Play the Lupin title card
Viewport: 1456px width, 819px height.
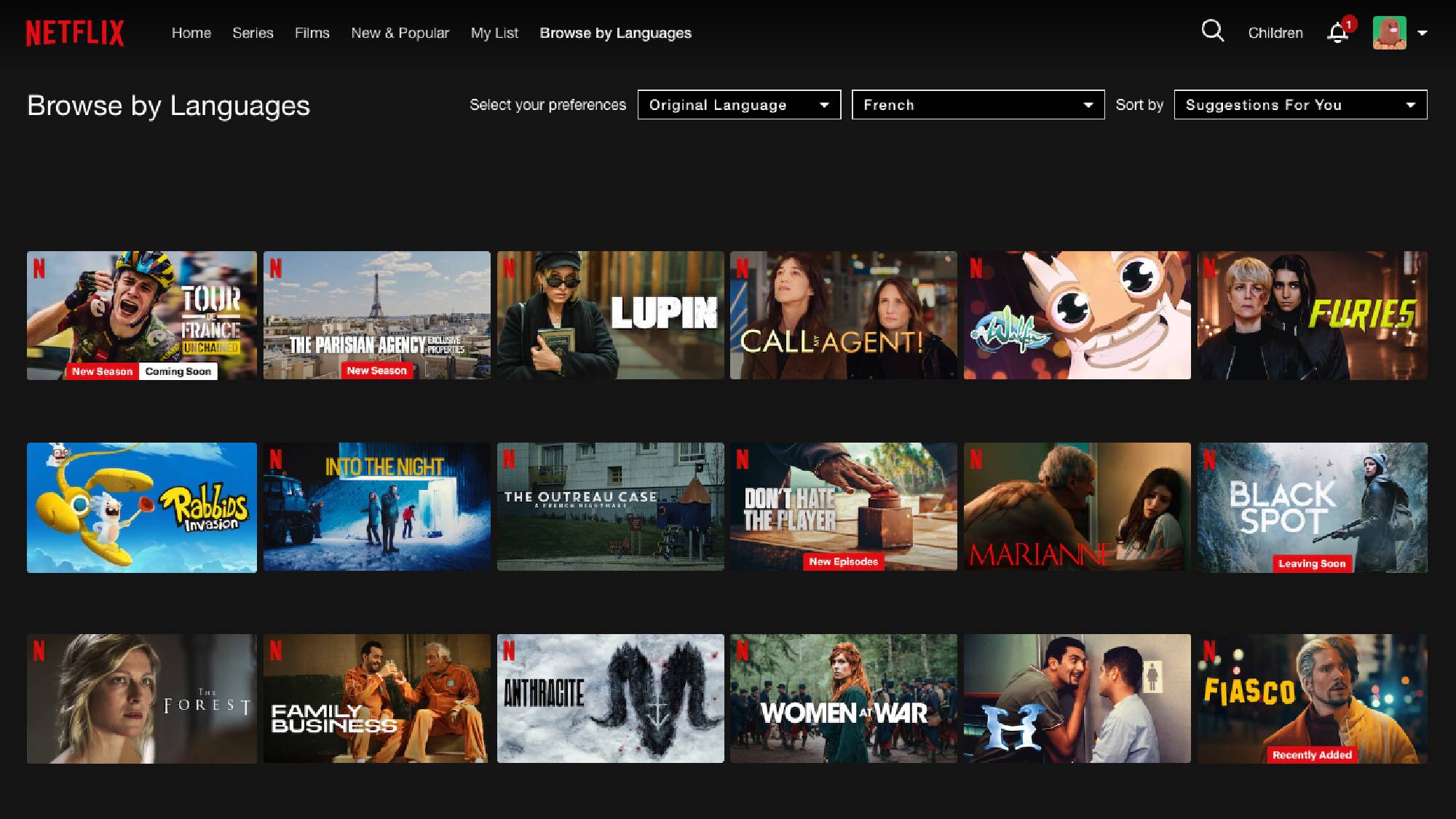pyautogui.click(x=609, y=314)
